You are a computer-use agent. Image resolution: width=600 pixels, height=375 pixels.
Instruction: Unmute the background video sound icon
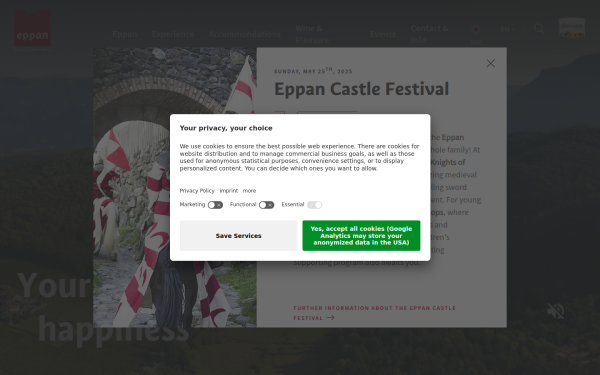click(x=555, y=311)
